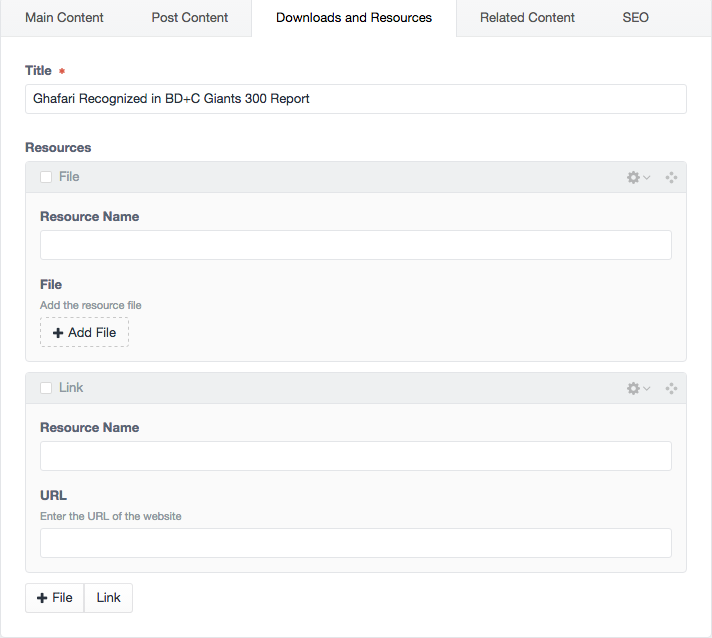Click plus icon beside bottom File button
Screen dimensions: 712x638
tap(42, 598)
